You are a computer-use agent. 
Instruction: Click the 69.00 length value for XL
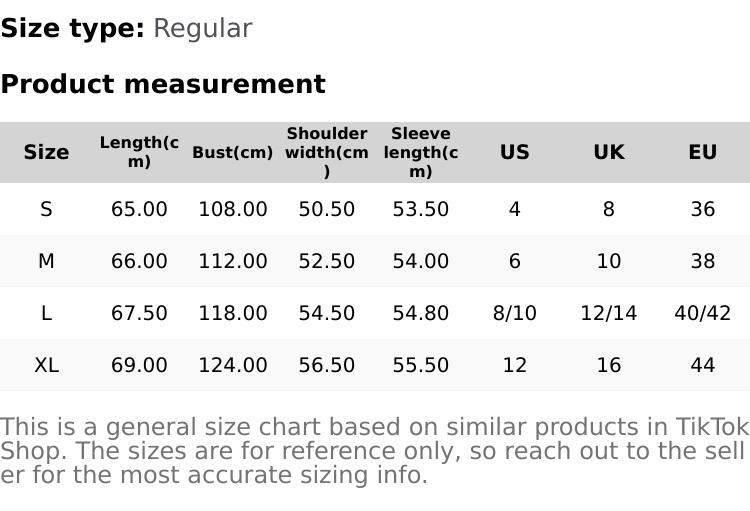pyautogui.click(x=139, y=365)
